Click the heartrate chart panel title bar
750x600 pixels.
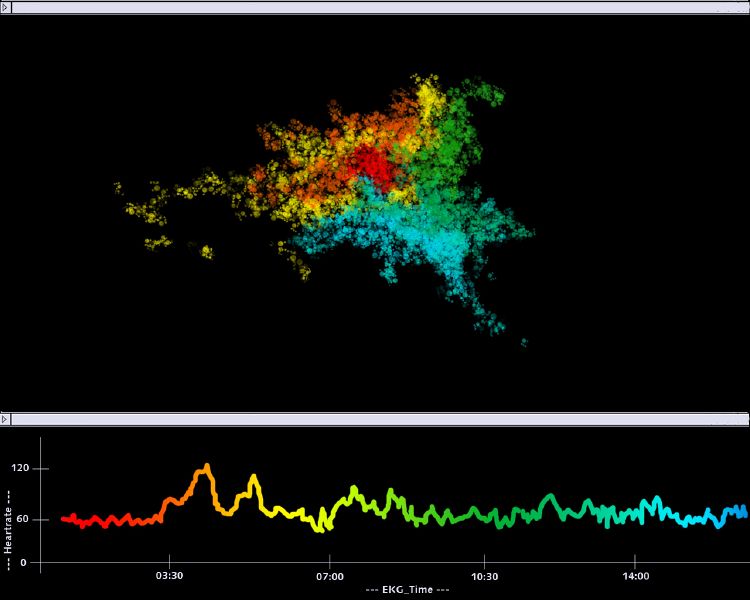(x=375, y=418)
